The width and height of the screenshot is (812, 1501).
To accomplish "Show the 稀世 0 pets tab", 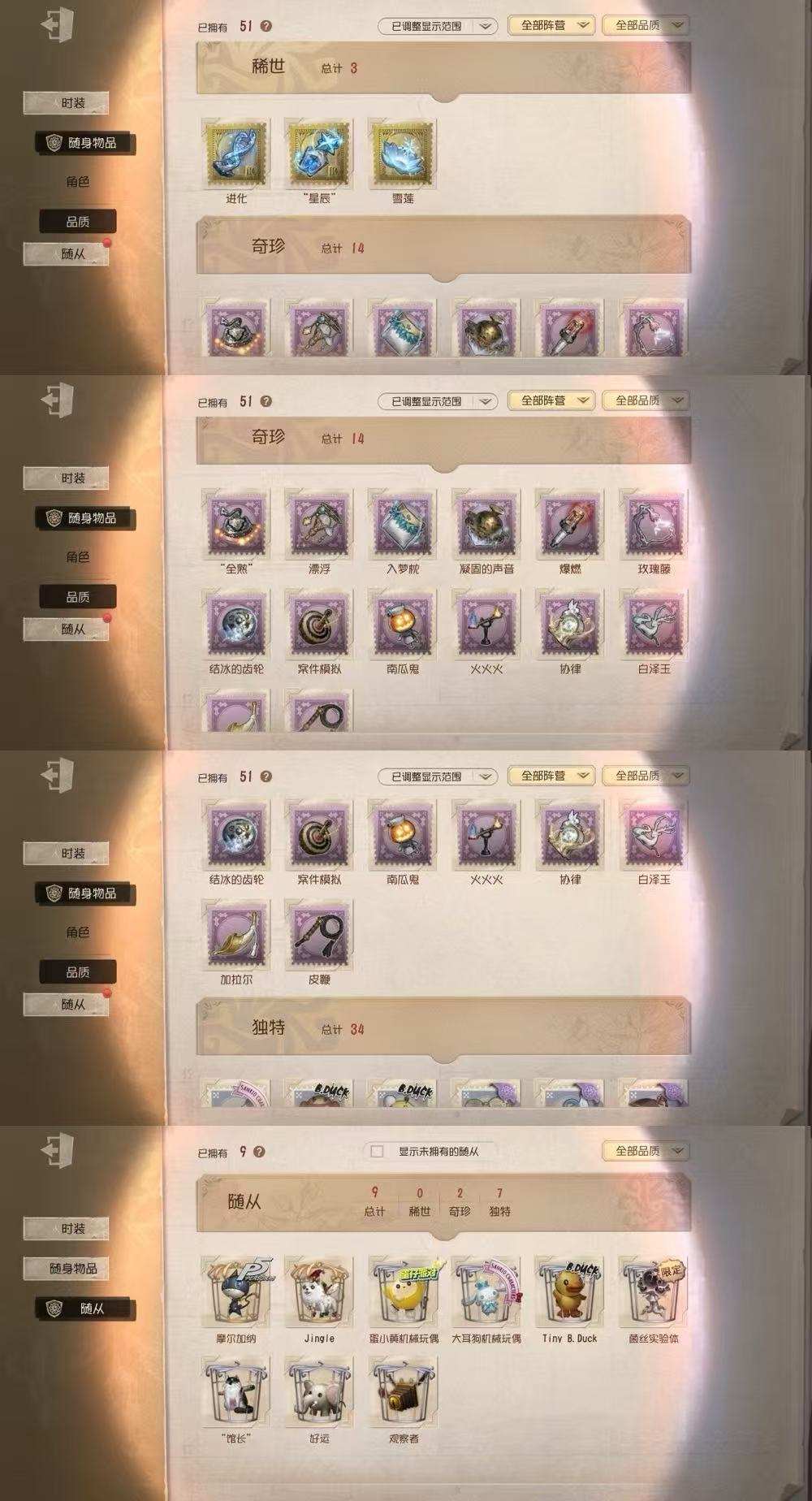I will 419,1201.
